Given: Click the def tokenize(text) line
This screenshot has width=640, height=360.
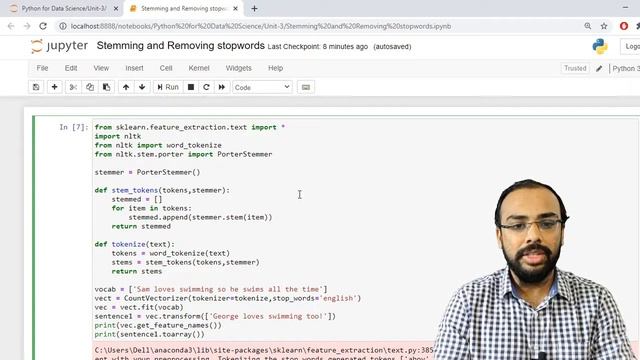Looking at the screenshot, I should [134, 244].
